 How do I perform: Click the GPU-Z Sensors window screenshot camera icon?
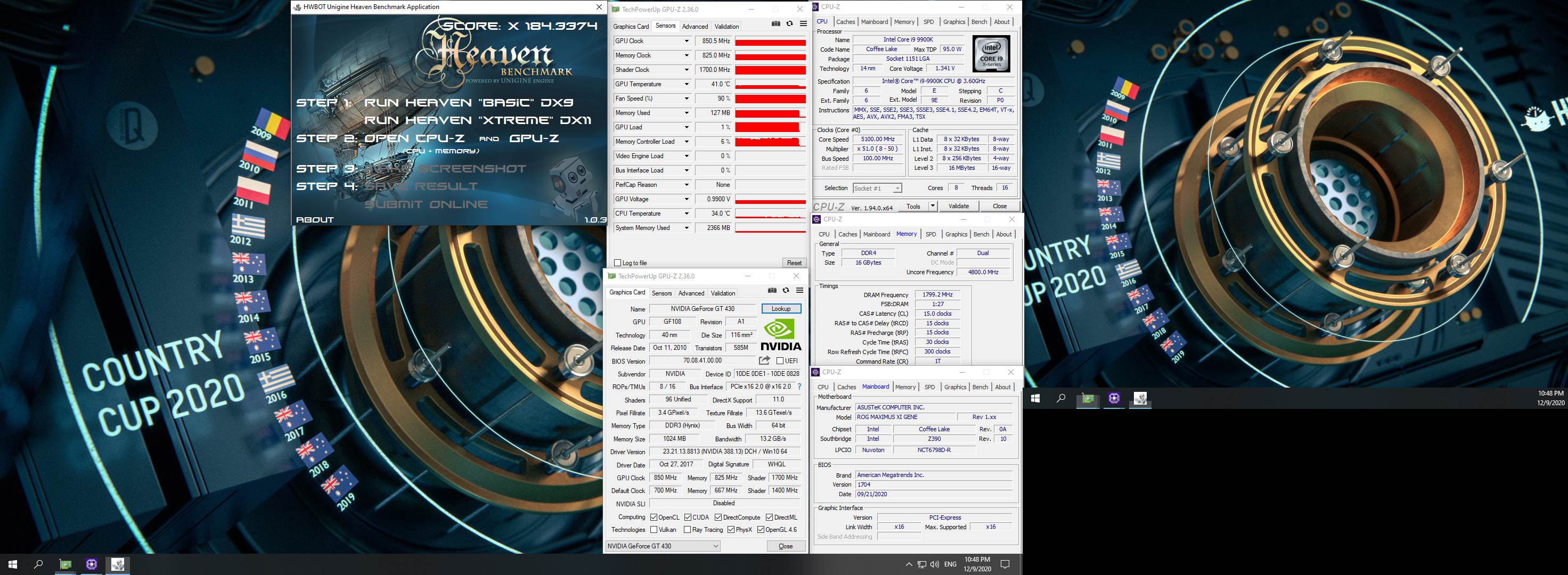click(775, 24)
